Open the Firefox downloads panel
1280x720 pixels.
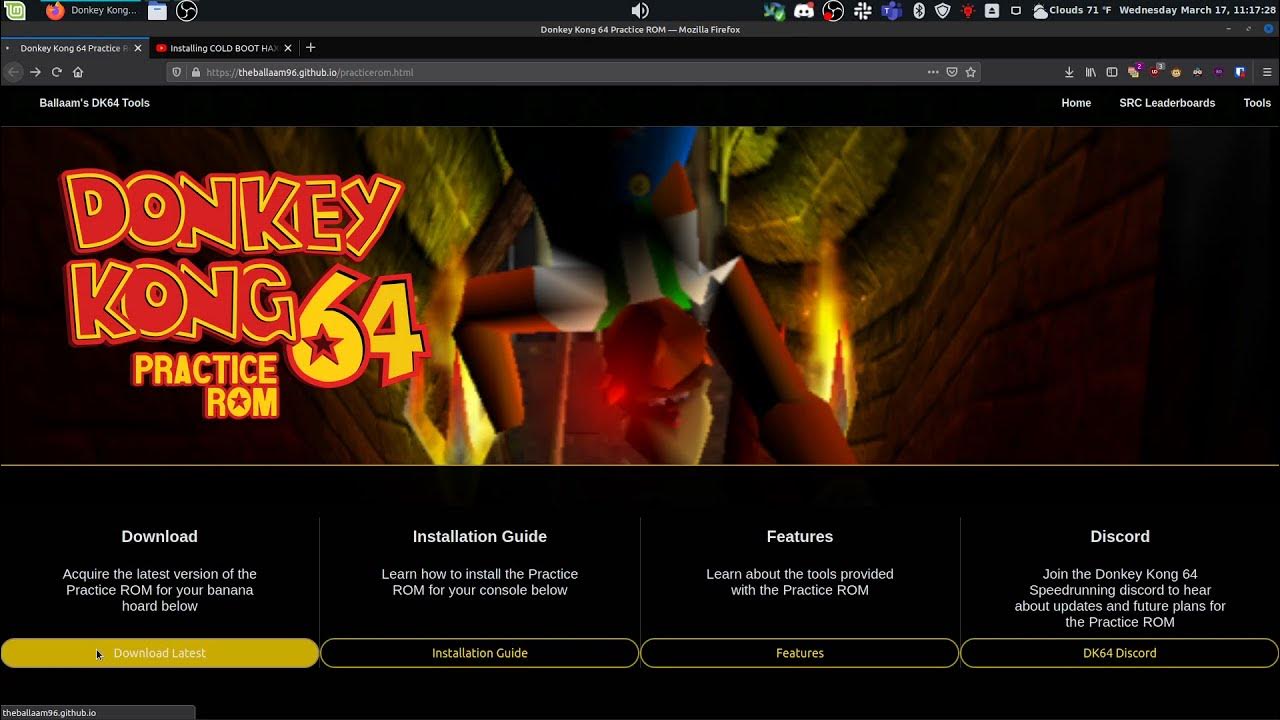(x=1069, y=72)
